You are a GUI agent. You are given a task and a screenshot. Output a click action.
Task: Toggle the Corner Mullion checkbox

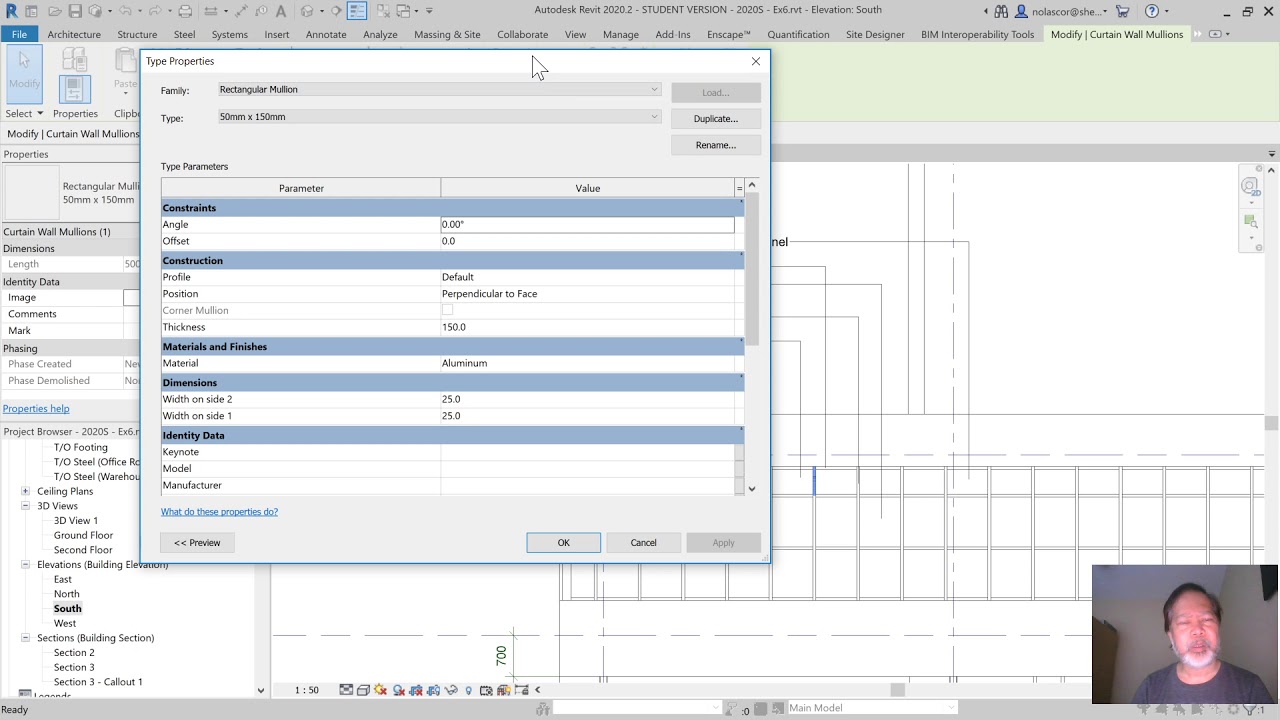[447, 310]
